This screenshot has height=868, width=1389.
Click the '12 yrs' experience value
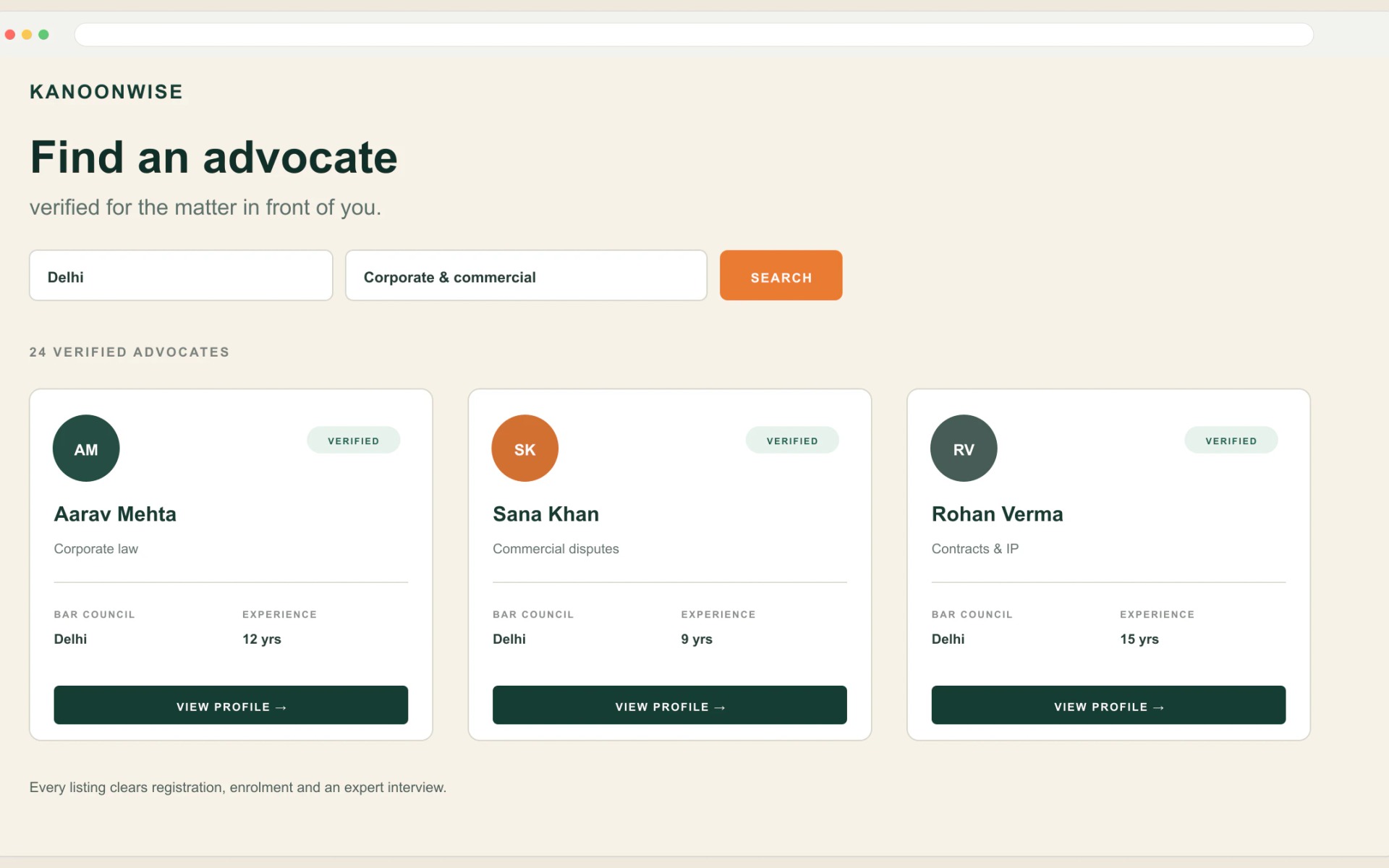[261, 639]
